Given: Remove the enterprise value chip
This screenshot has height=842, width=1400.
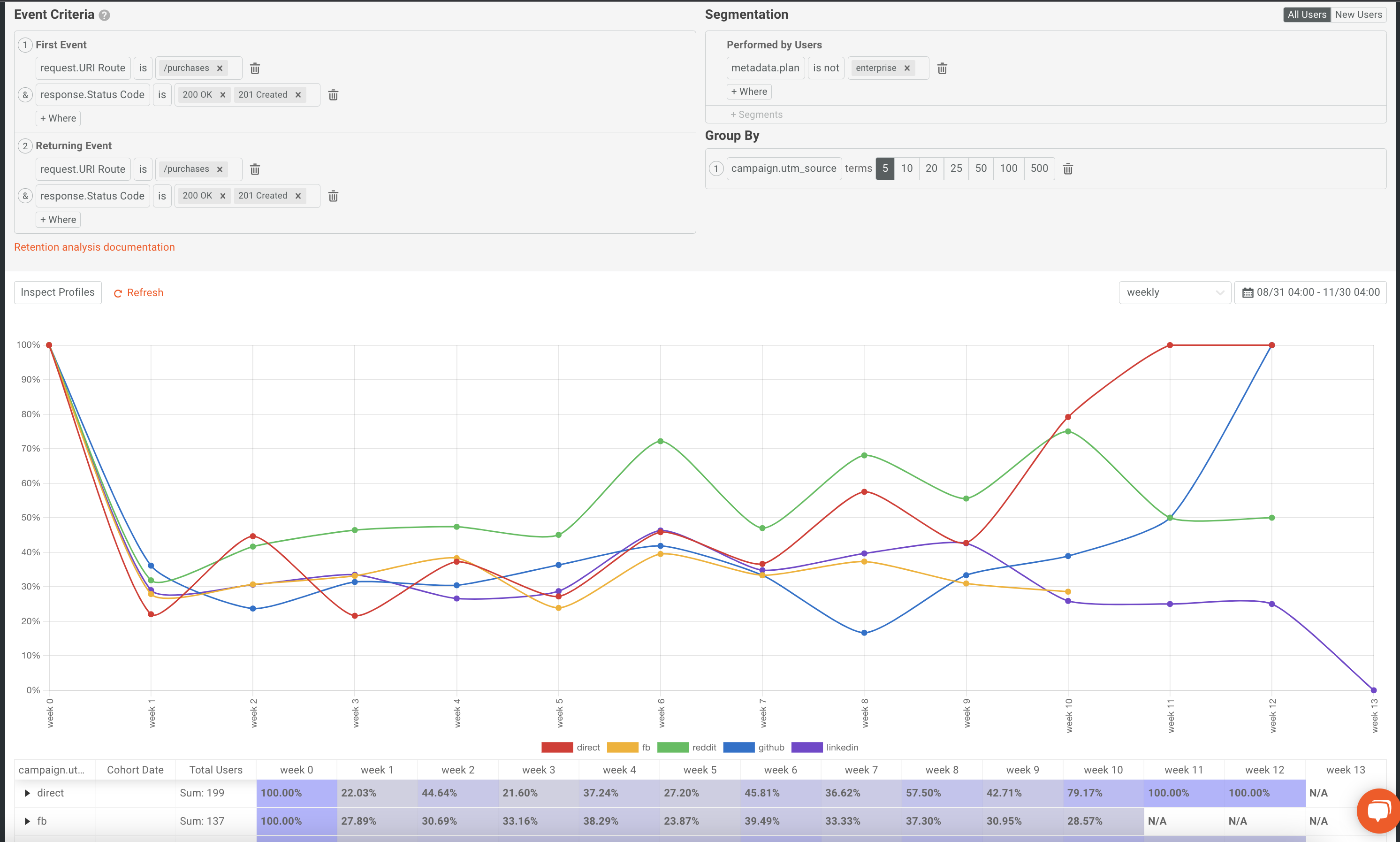Looking at the screenshot, I should pyautogui.click(x=907, y=68).
